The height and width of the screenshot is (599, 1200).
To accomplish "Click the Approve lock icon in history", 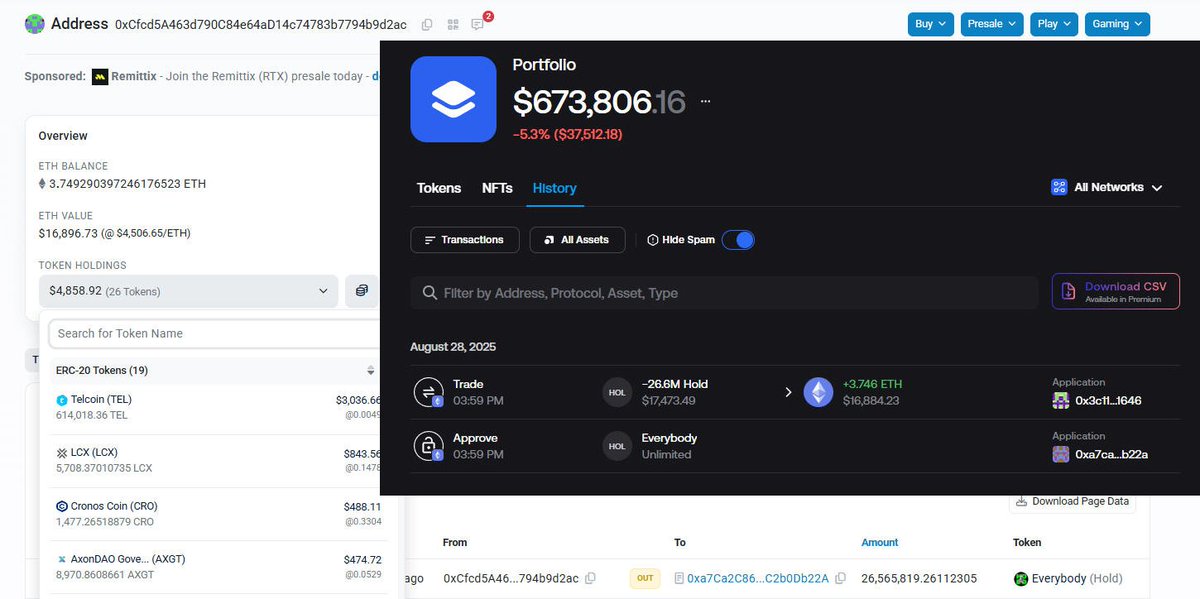I will pos(428,446).
